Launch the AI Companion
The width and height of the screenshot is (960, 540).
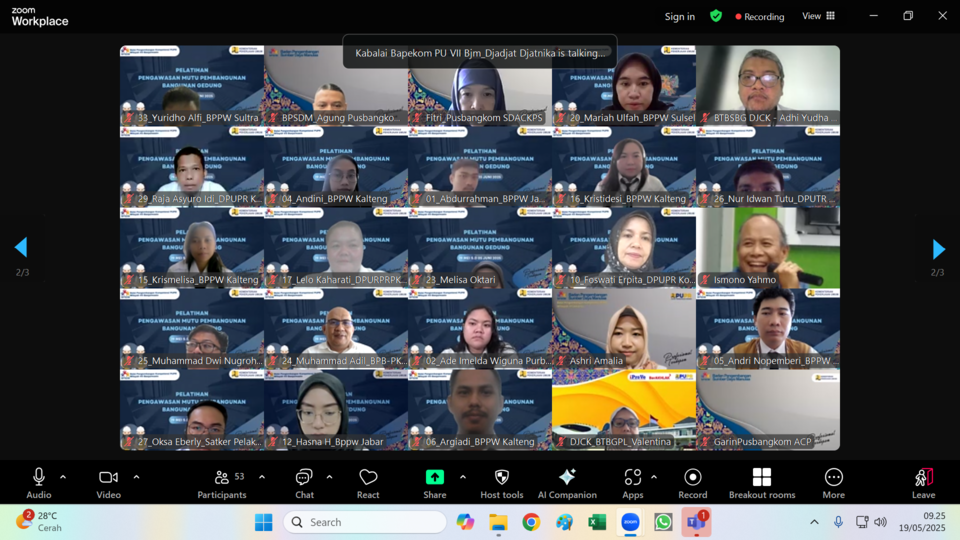567,482
